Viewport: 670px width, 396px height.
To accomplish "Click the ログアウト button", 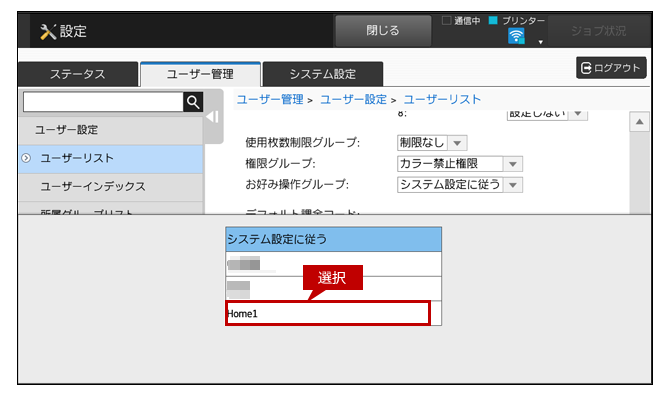I will (611, 67).
